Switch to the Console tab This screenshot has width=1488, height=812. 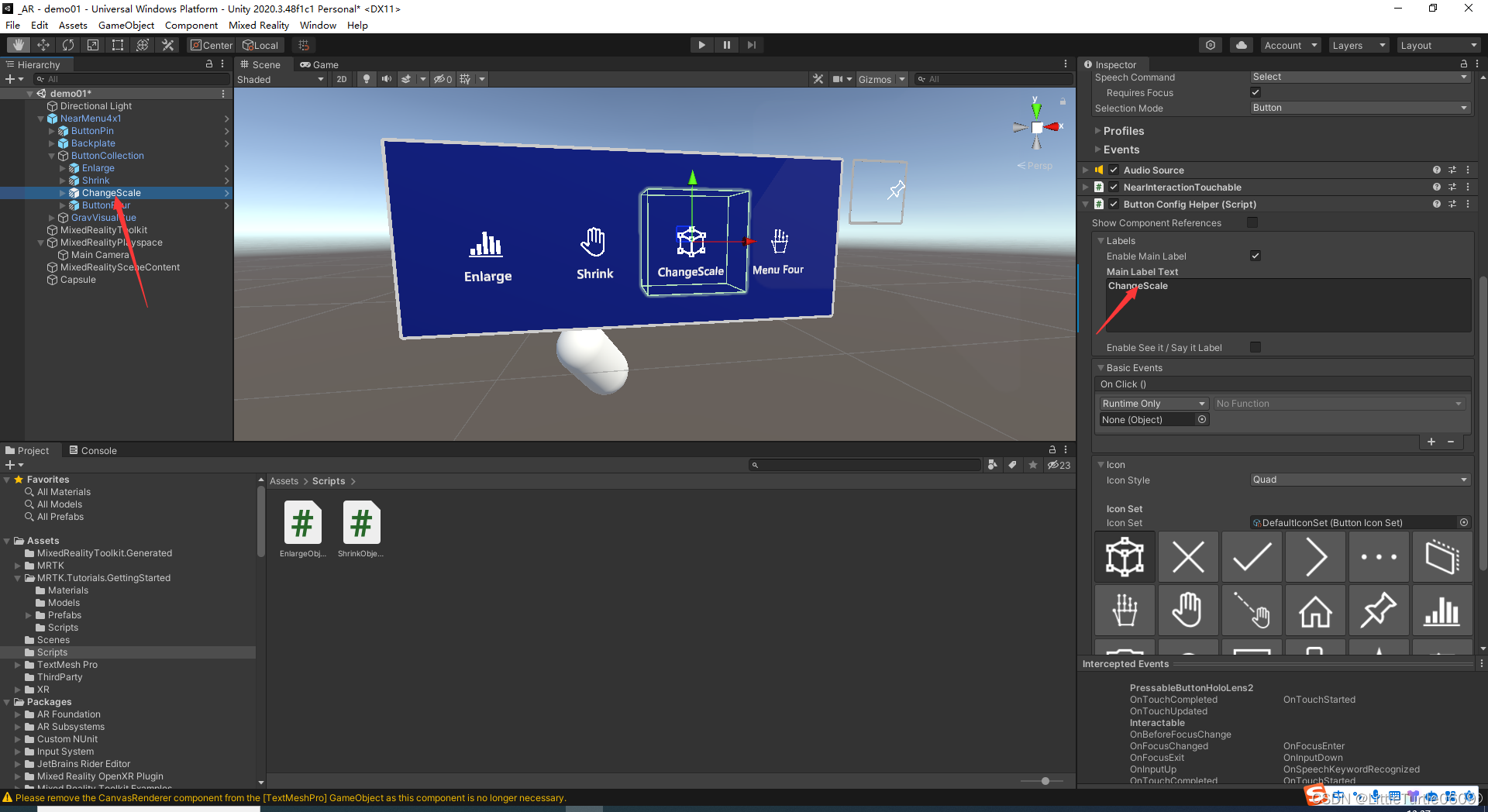point(93,450)
